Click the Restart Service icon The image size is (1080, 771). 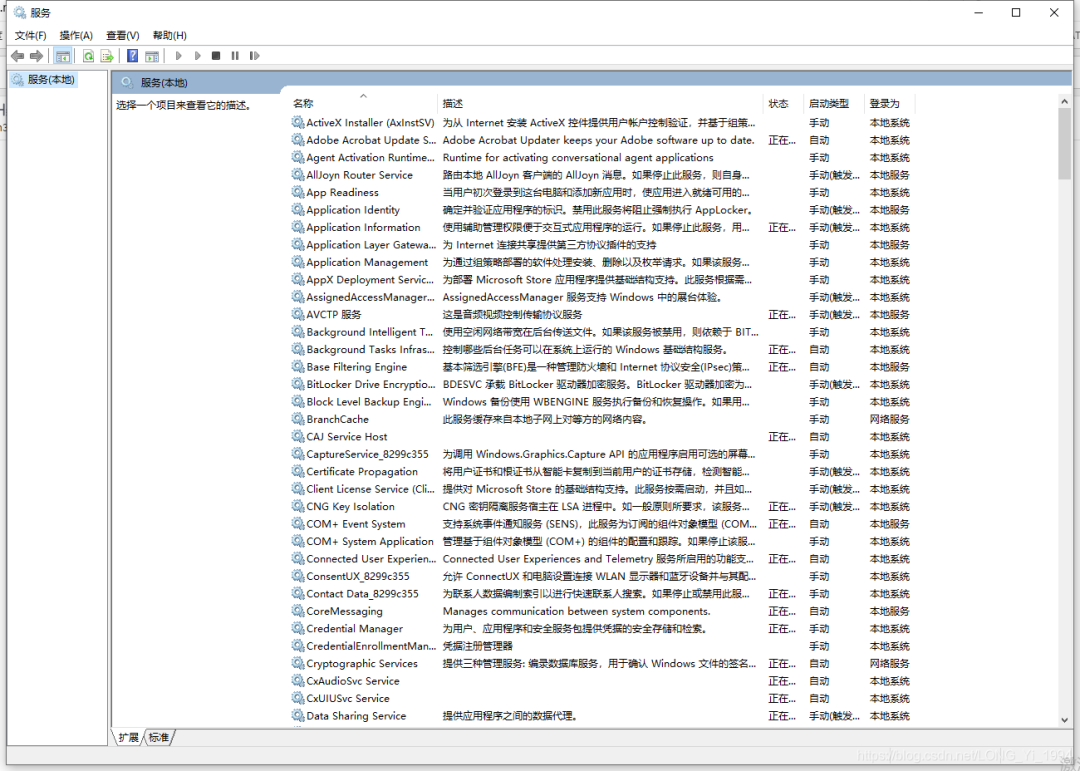[x=255, y=56]
